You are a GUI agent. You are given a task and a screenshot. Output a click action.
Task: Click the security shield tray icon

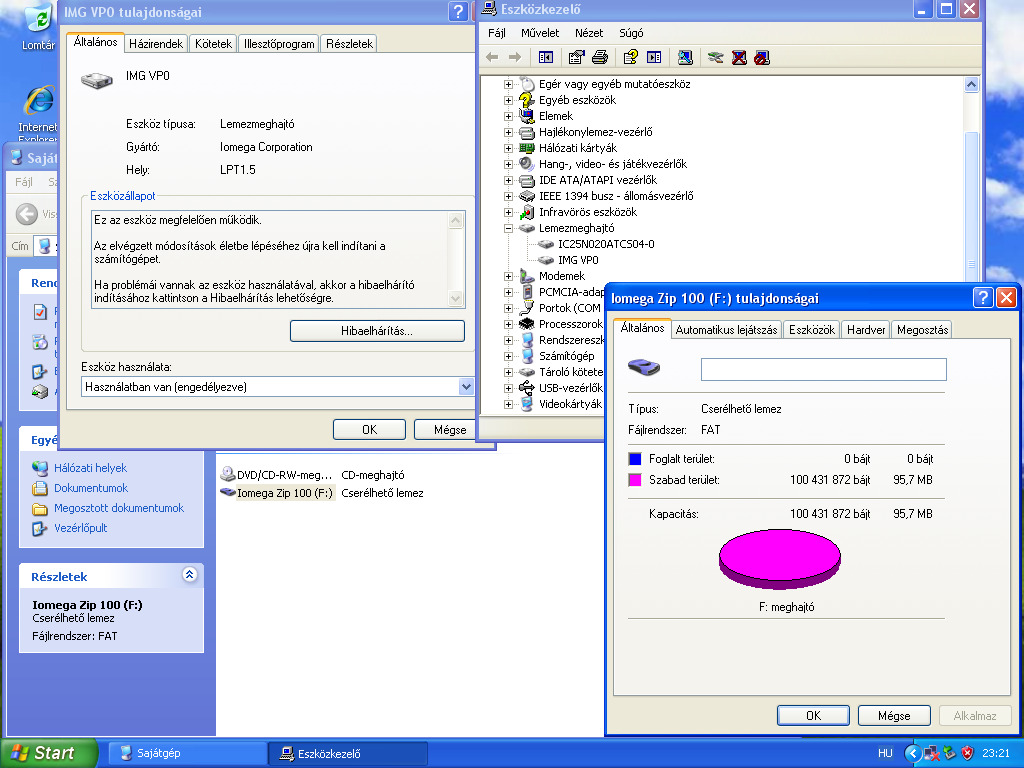(968, 753)
